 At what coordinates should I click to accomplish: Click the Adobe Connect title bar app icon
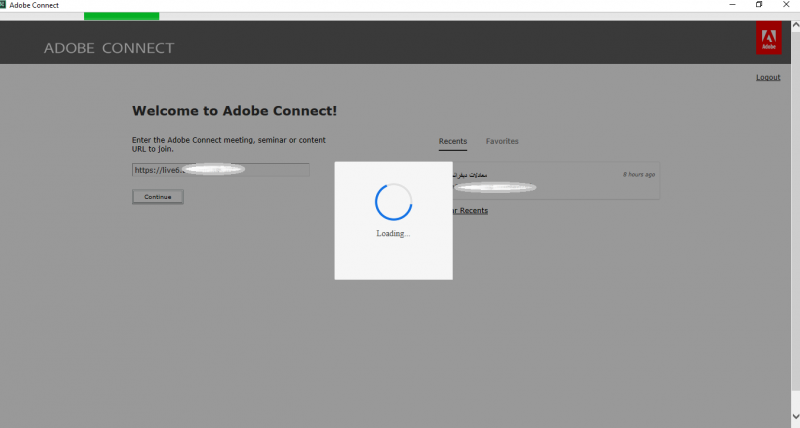point(4,5)
